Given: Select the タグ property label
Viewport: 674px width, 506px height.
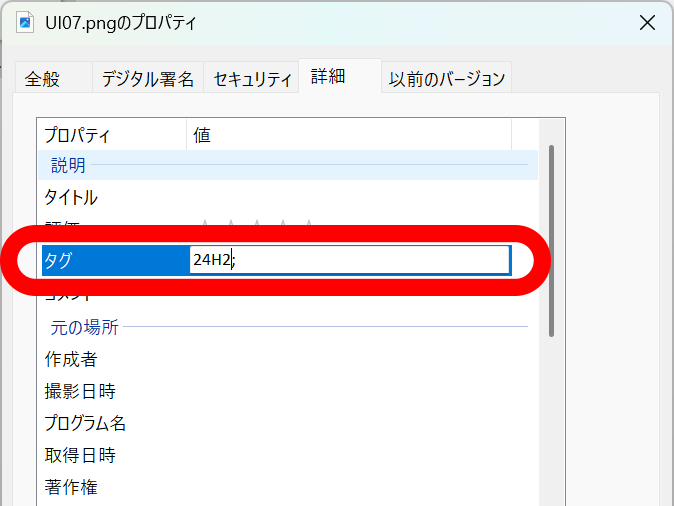Looking at the screenshot, I should click(58, 260).
